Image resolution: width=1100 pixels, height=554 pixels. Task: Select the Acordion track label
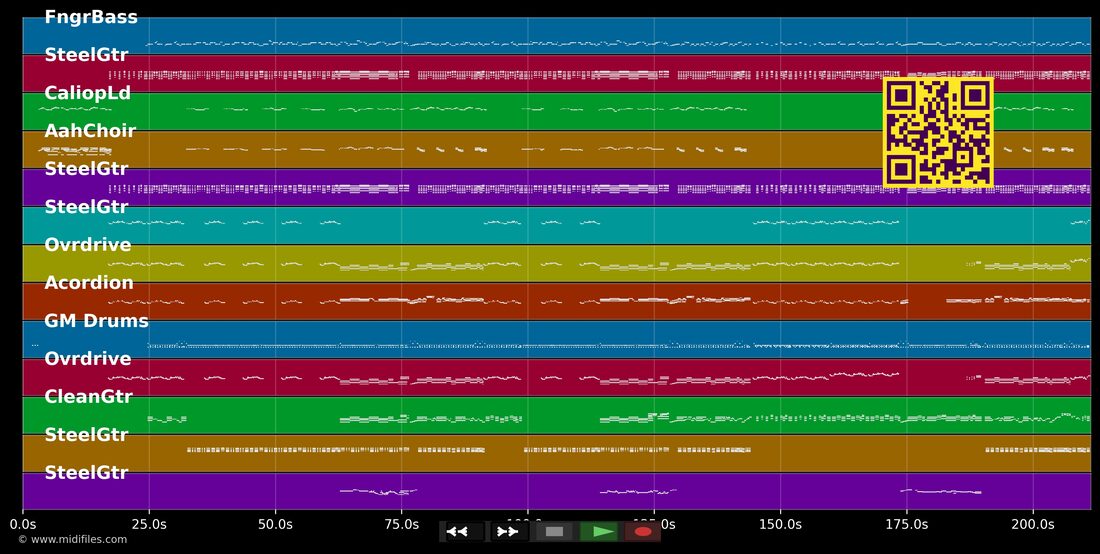click(89, 283)
